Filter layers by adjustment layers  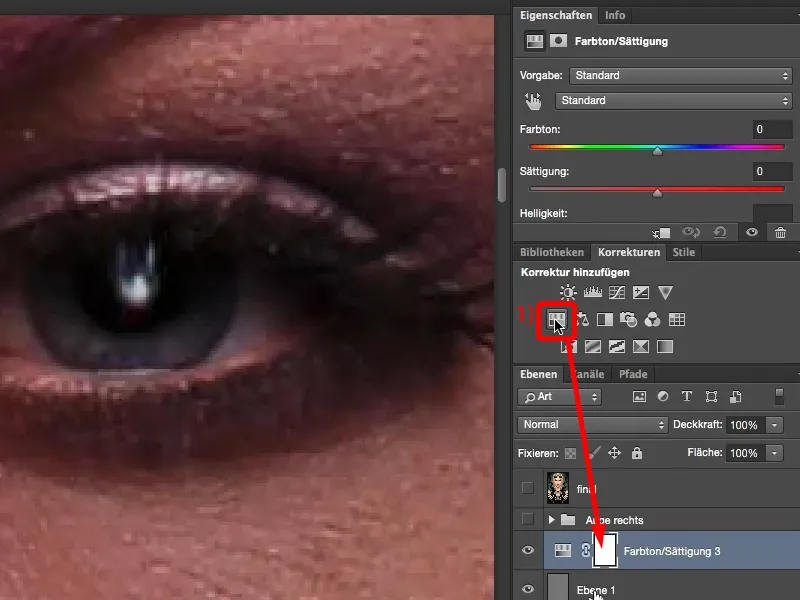[x=663, y=396]
